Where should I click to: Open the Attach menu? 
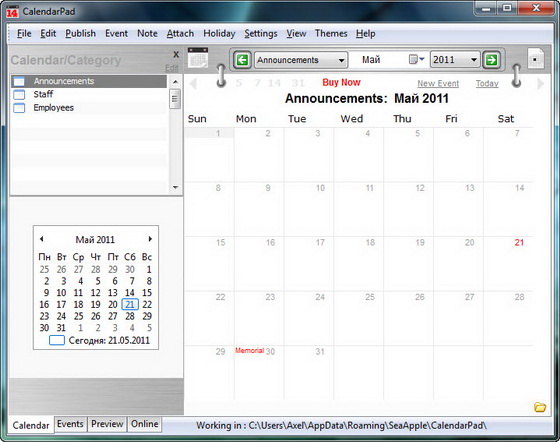[180, 34]
